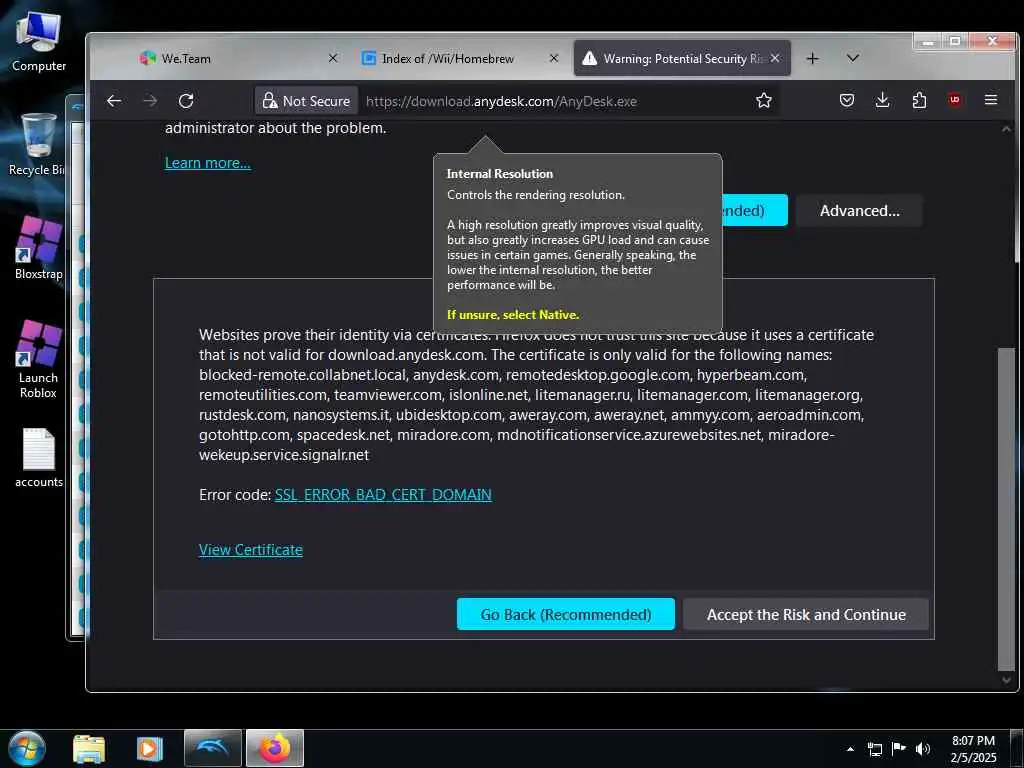
Task: Open the Learn more... link
Action: [208, 163]
